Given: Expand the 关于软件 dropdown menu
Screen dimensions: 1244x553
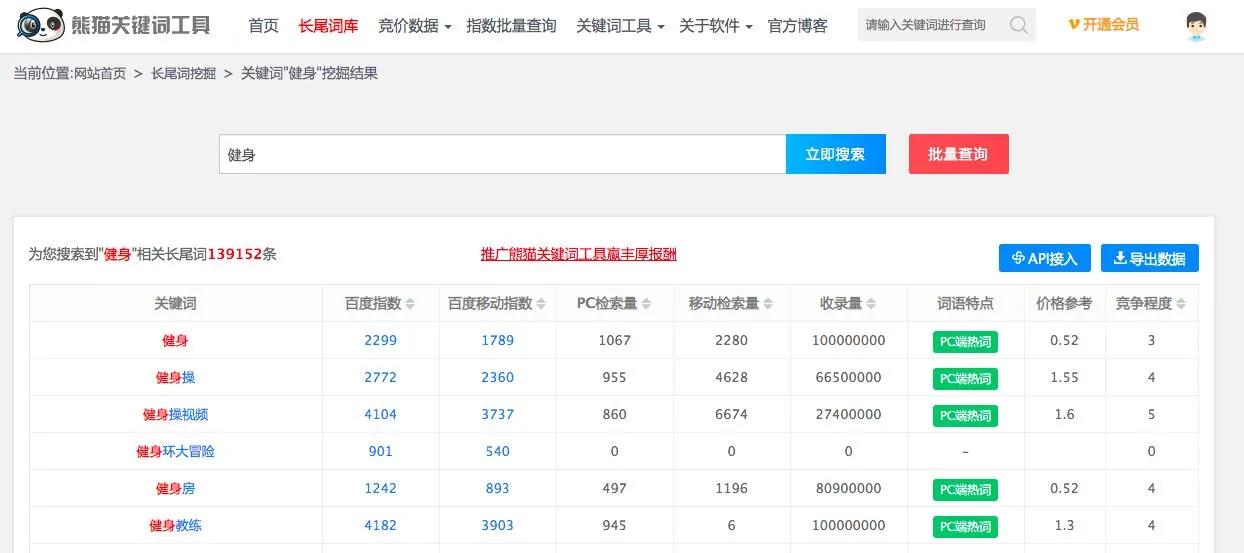Looking at the screenshot, I should [x=716, y=26].
